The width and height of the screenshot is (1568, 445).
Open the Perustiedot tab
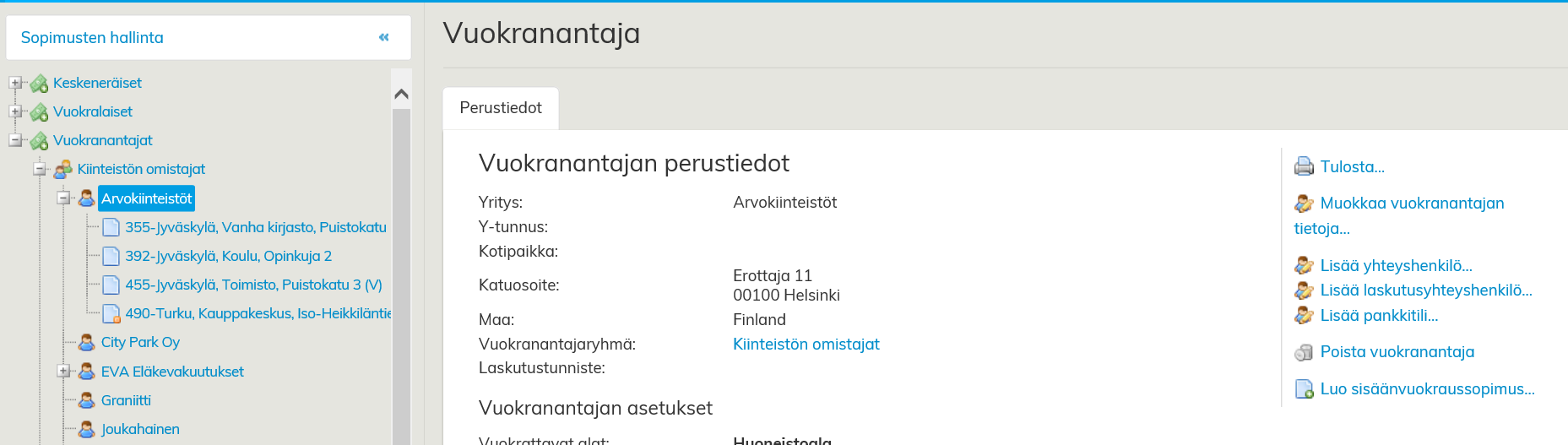coord(501,108)
